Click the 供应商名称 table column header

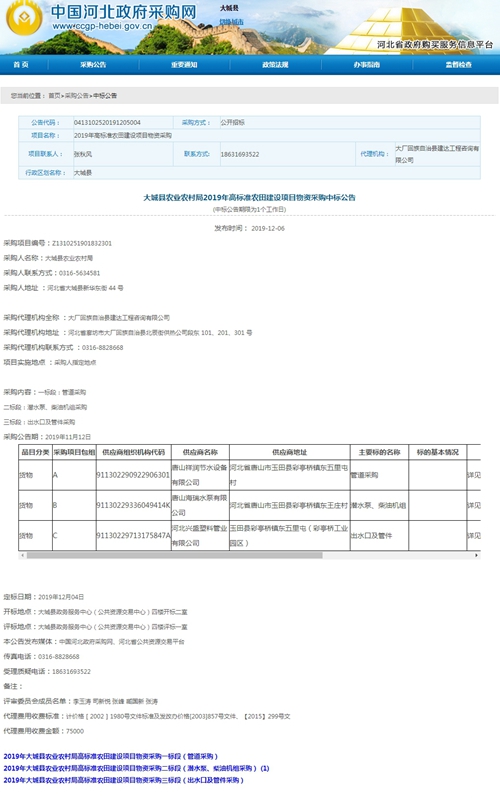pyautogui.click(x=200, y=452)
